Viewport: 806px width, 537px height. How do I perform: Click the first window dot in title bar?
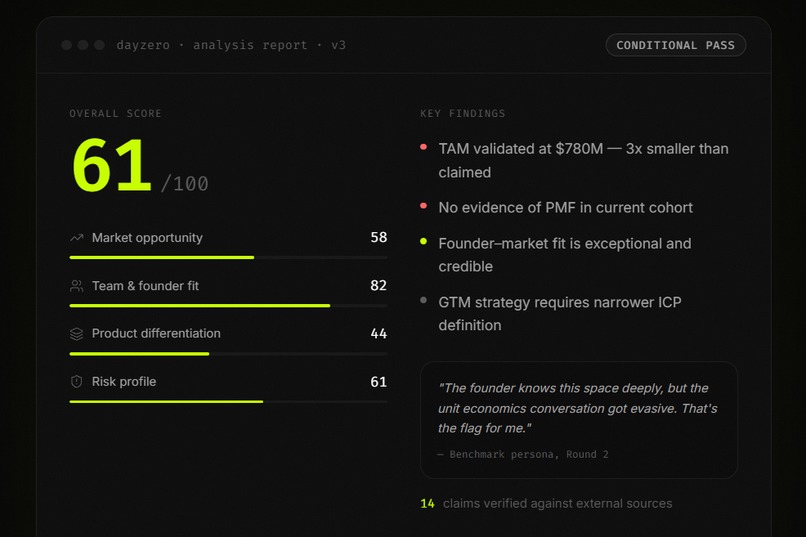click(x=66, y=45)
